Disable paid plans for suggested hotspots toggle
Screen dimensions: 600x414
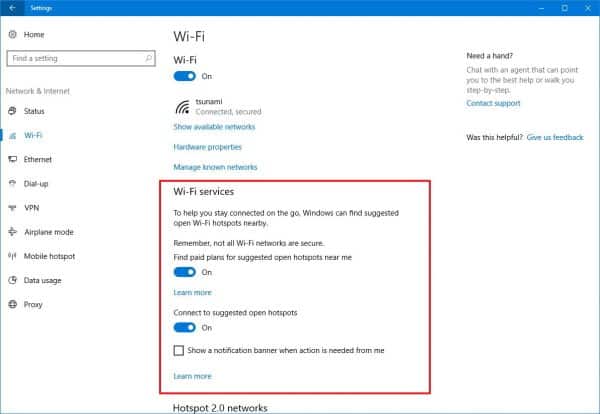(x=185, y=272)
